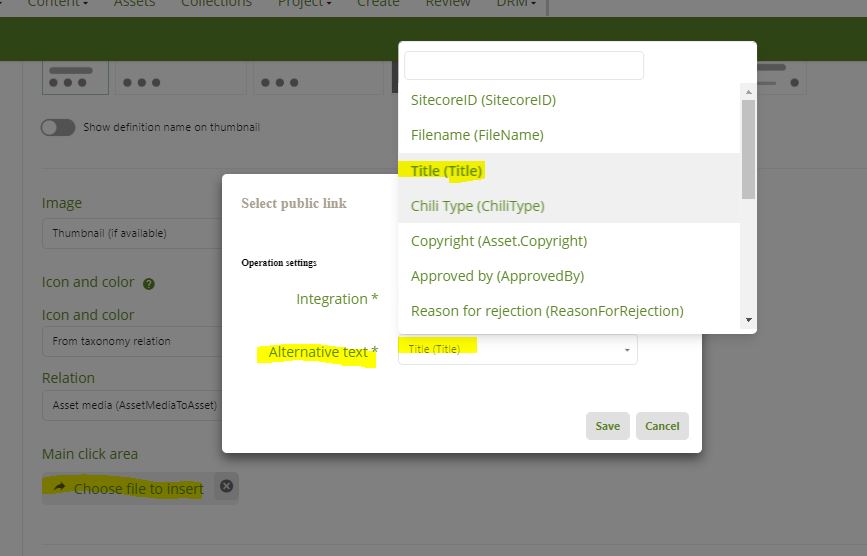Click the help icon beside Icon and color

149,284
